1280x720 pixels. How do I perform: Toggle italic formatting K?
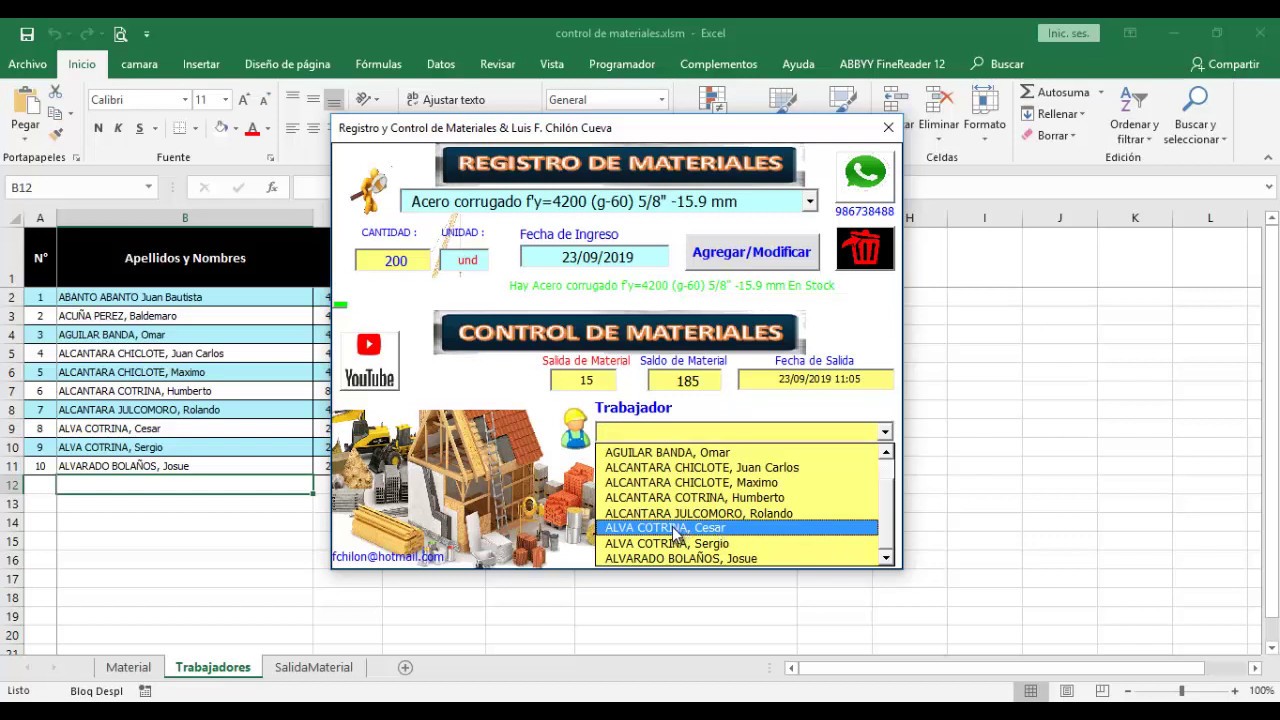(x=118, y=128)
